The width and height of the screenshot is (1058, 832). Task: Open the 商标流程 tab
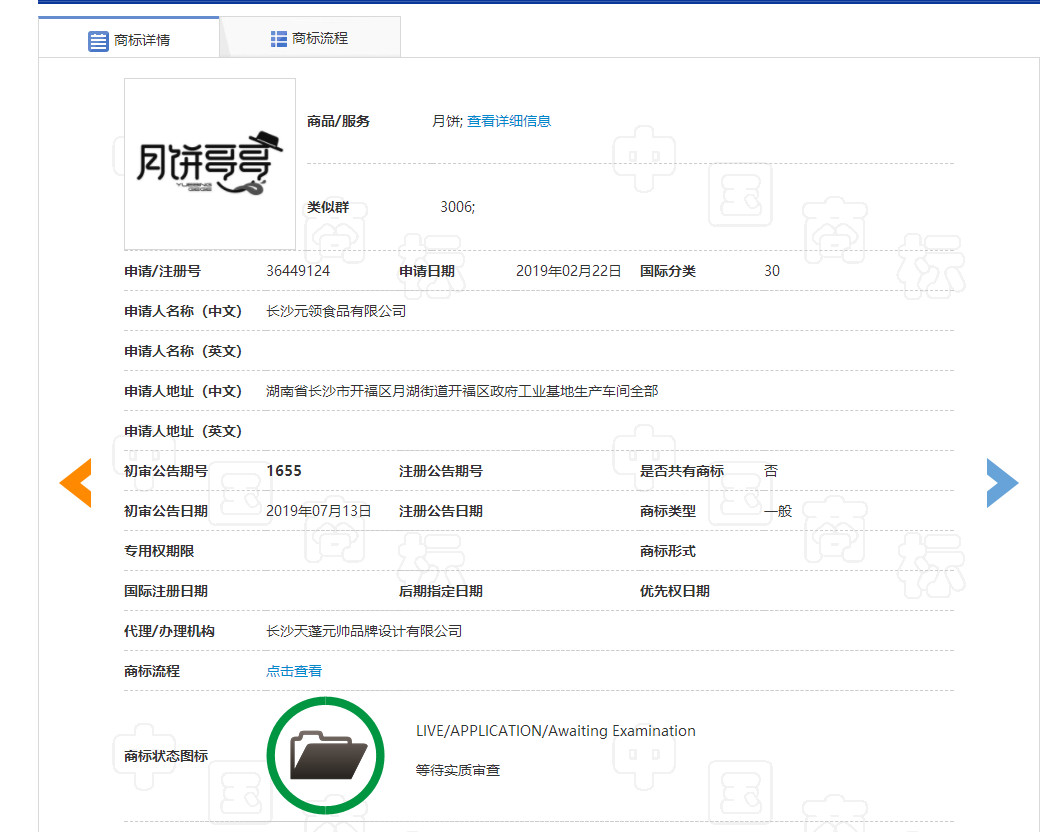[x=310, y=38]
